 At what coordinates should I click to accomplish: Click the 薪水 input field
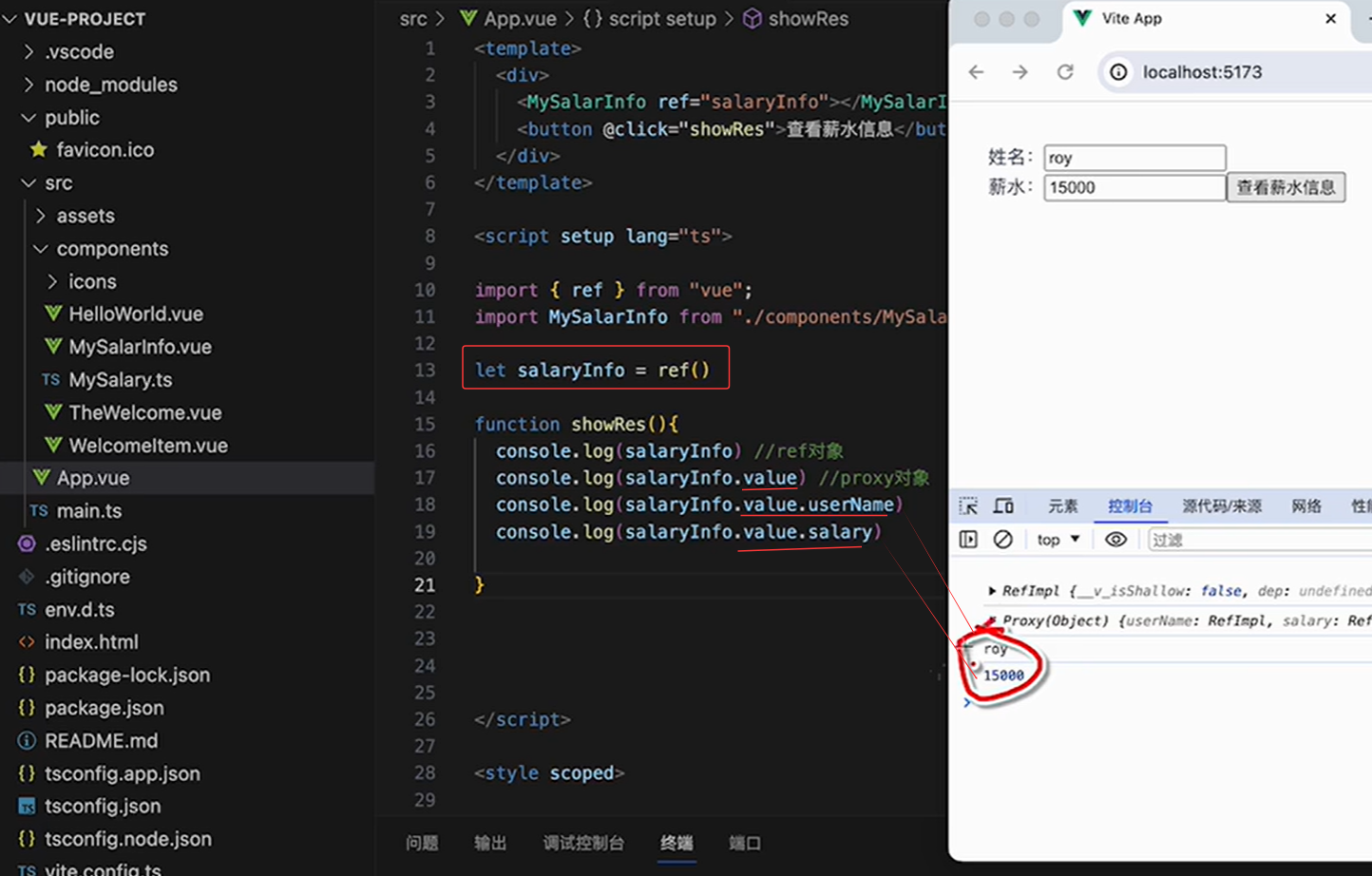coord(1134,187)
